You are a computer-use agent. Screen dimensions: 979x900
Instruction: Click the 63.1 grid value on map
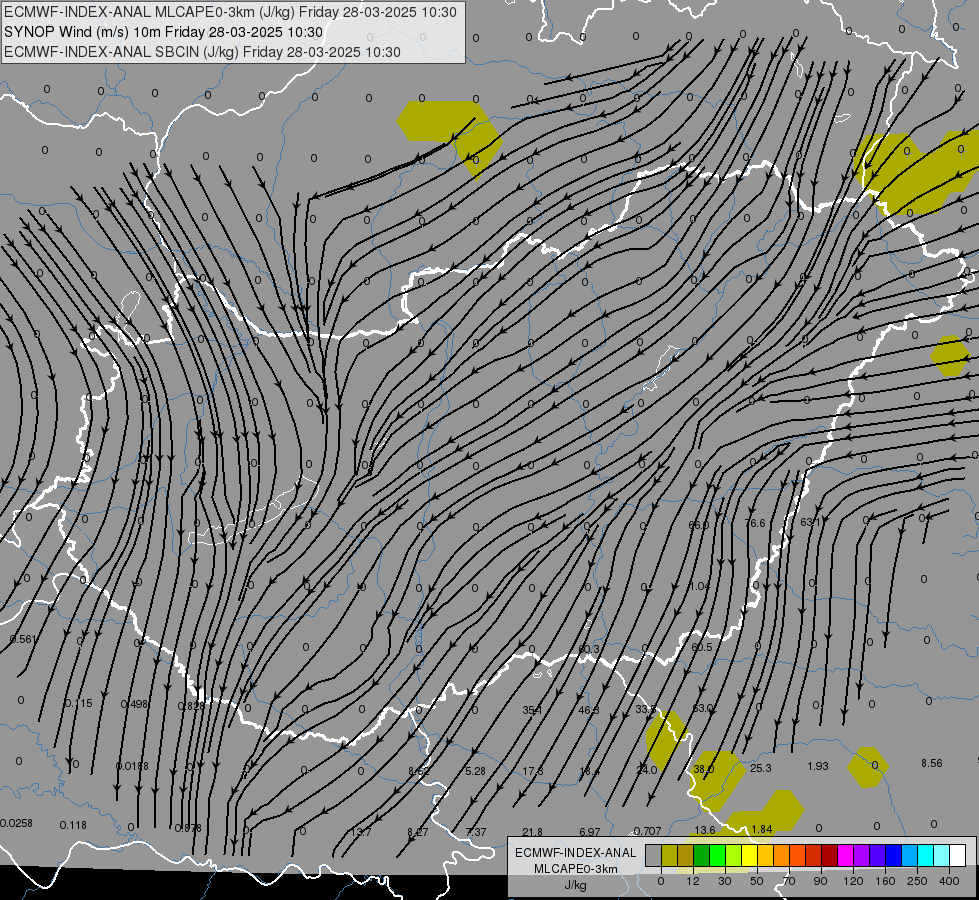[x=810, y=522]
